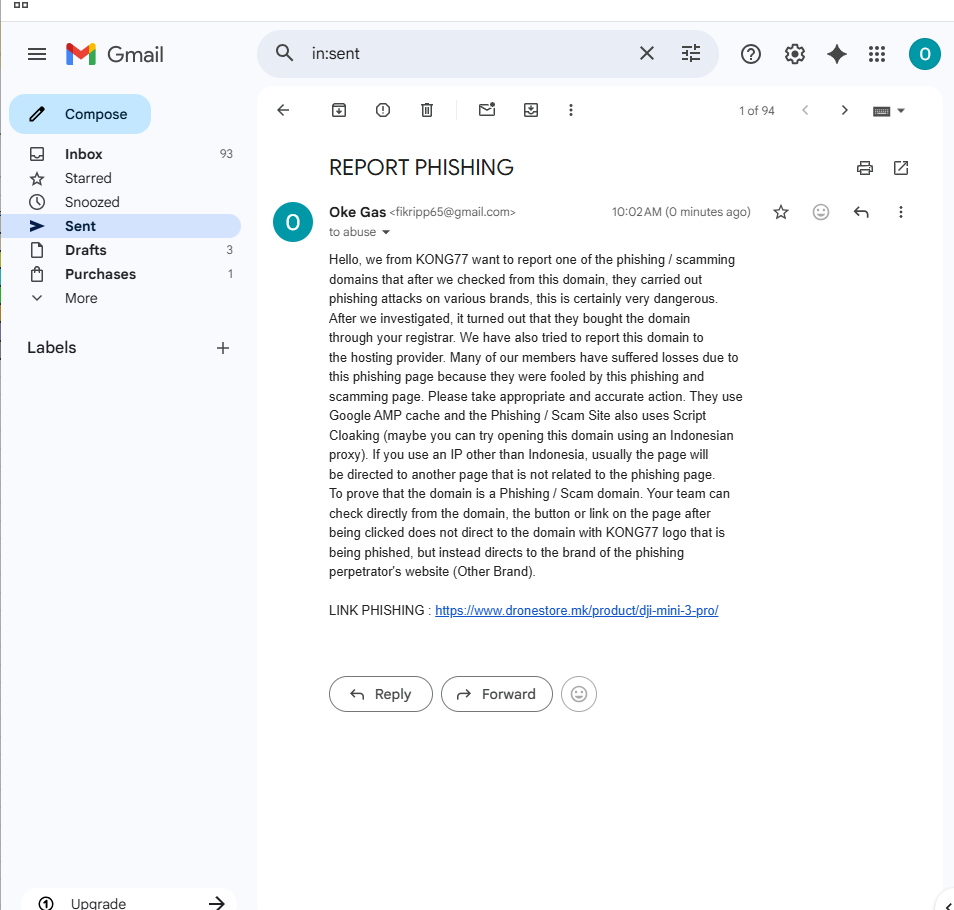Go to the older message chevron
954x910 pixels.
pyautogui.click(x=844, y=110)
